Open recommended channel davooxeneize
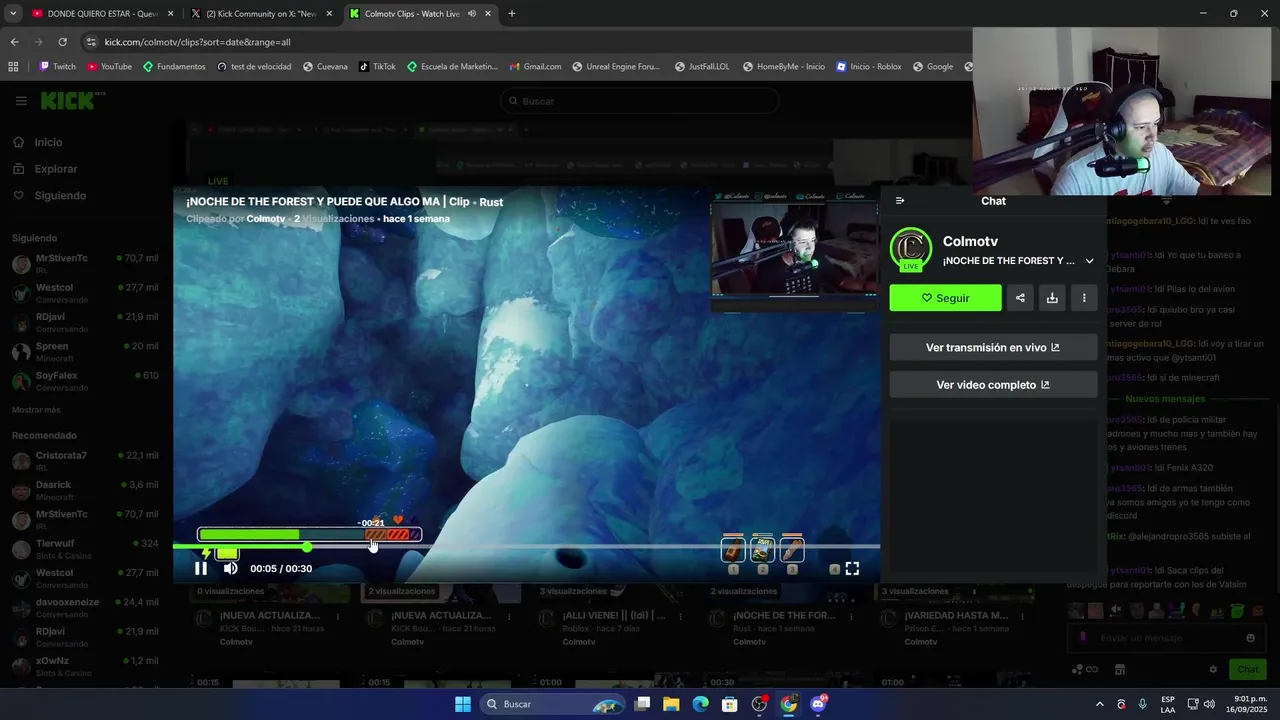Image resolution: width=1280 pixels, height=720 pixels. pyautogui.click(x=85, y=607)
